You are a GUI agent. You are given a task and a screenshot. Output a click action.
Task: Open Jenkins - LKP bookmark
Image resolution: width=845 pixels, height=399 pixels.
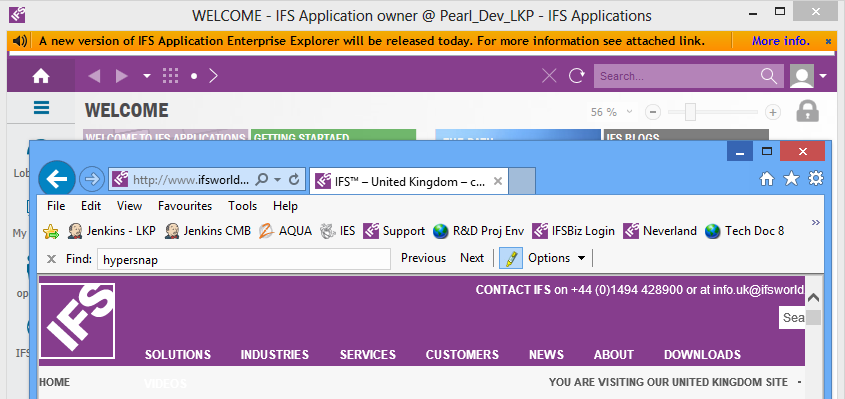pos(112,231)
